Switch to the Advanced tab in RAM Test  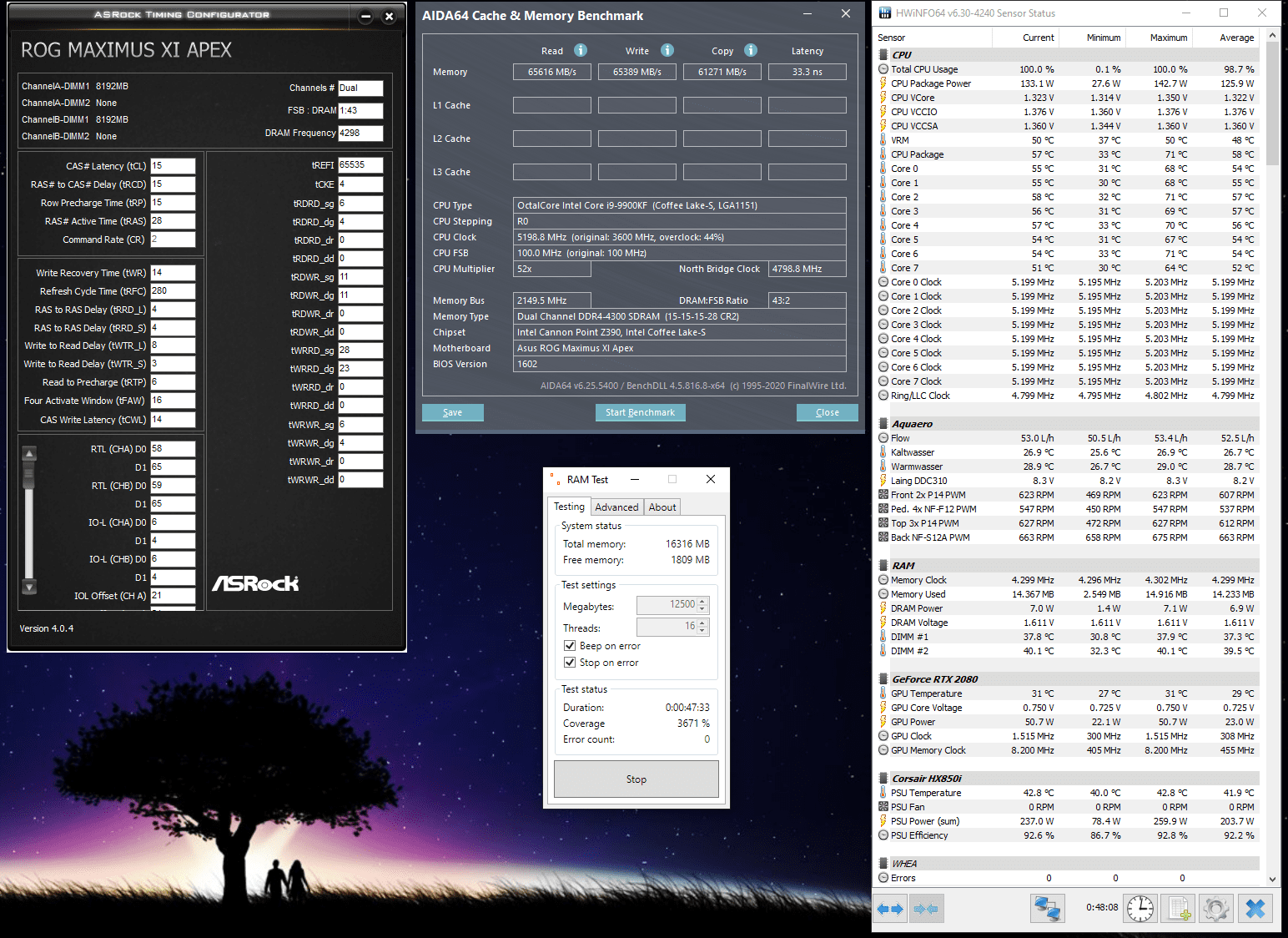pos(616,507)
